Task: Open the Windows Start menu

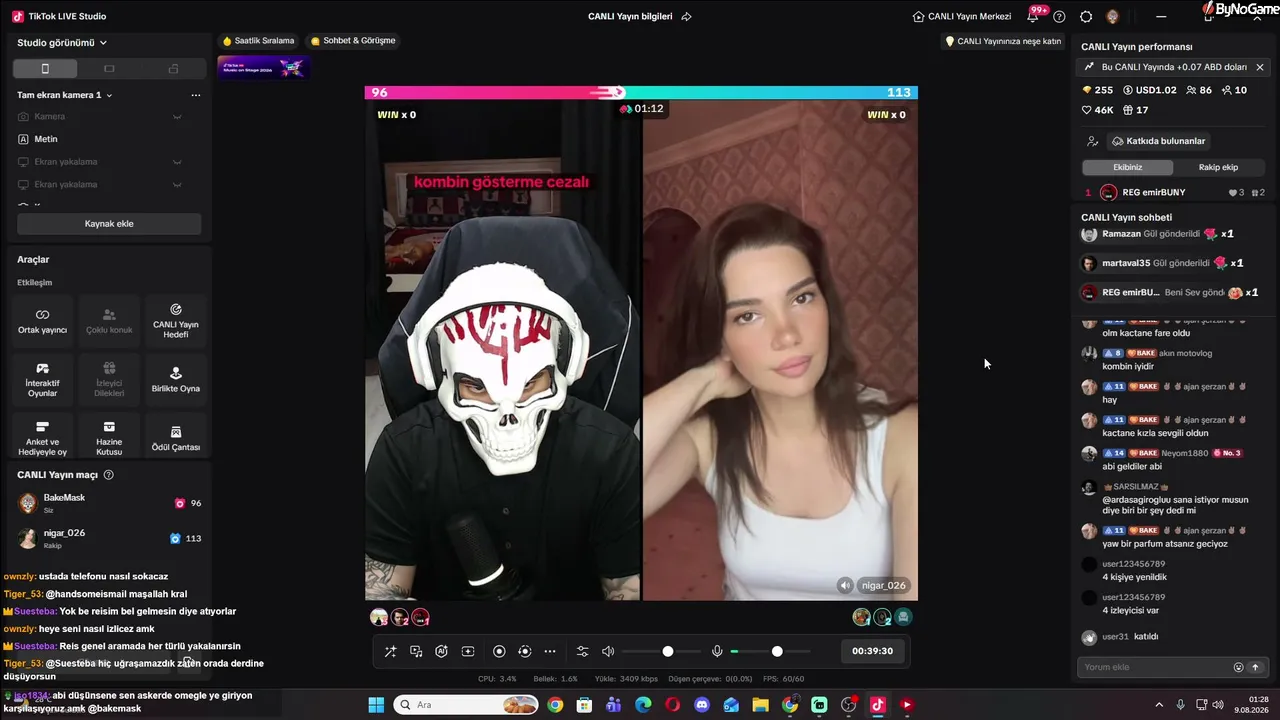Action: [x=376, y=705]
